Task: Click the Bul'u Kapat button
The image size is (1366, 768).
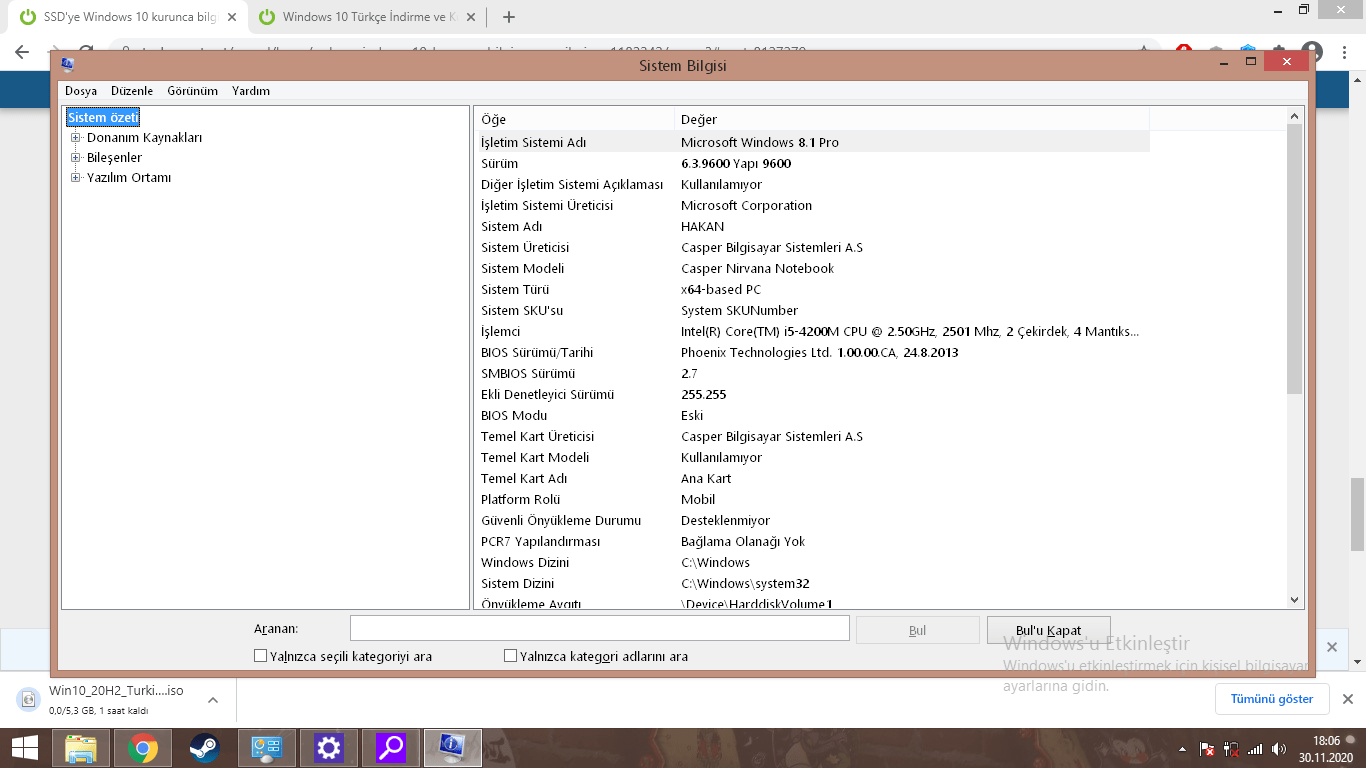Action: (1048, 630)
